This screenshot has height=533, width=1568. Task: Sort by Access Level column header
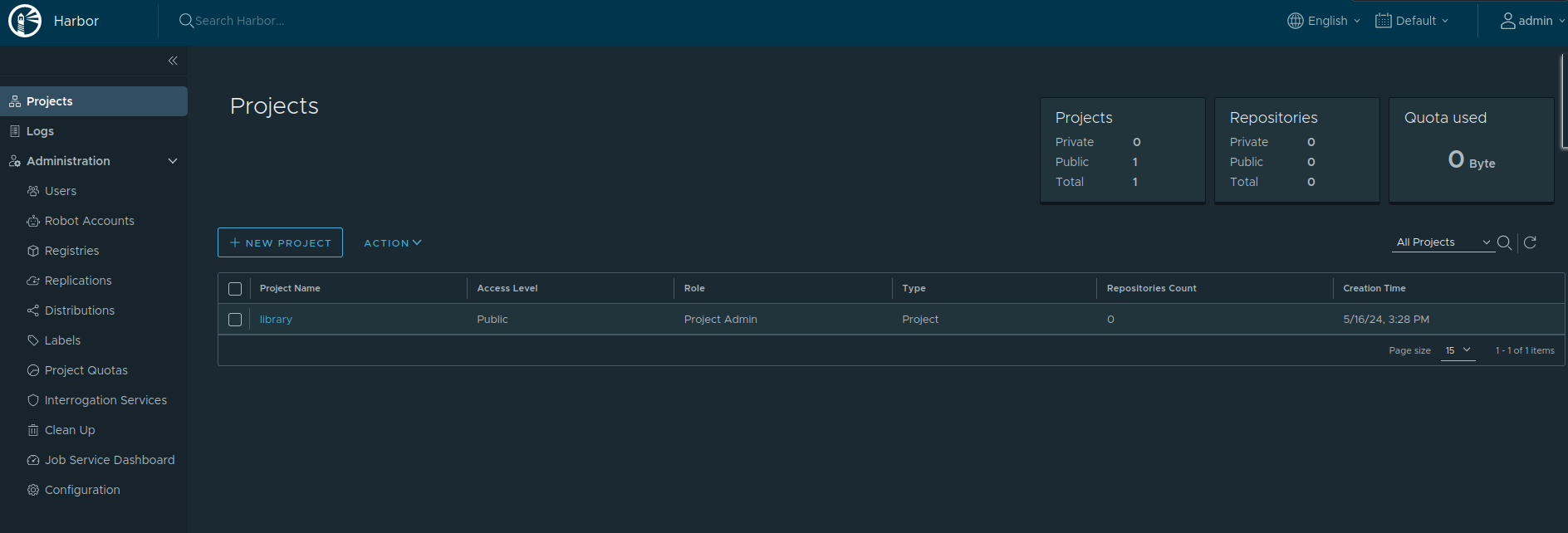point(507,288)
